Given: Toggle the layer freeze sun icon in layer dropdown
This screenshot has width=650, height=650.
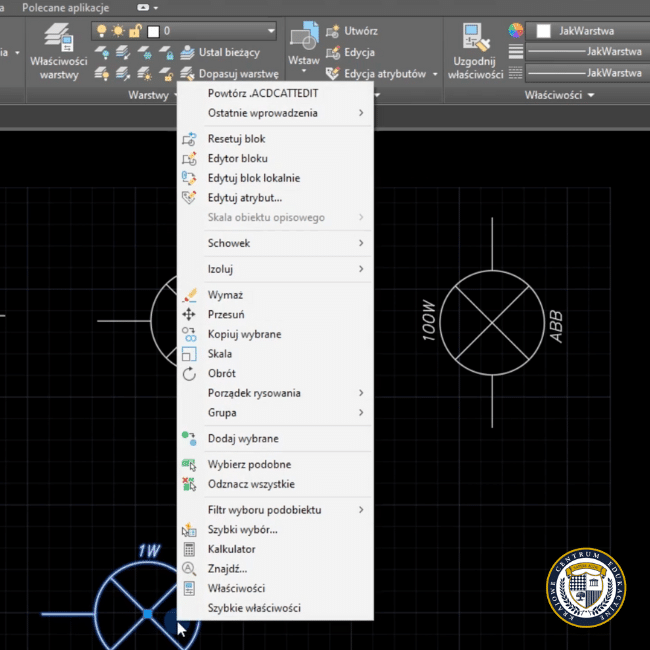Looking at the screenshot, I should (x=118, y=31).
